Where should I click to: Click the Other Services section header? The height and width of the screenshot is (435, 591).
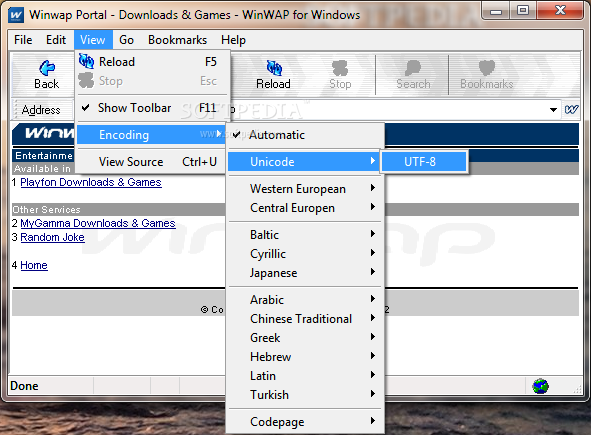(x=46, y=210)
